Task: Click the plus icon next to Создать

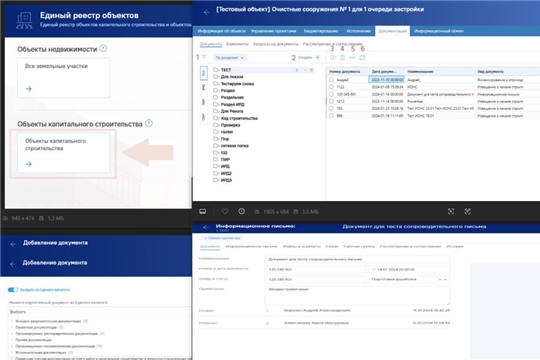Action: click(318, 58)
